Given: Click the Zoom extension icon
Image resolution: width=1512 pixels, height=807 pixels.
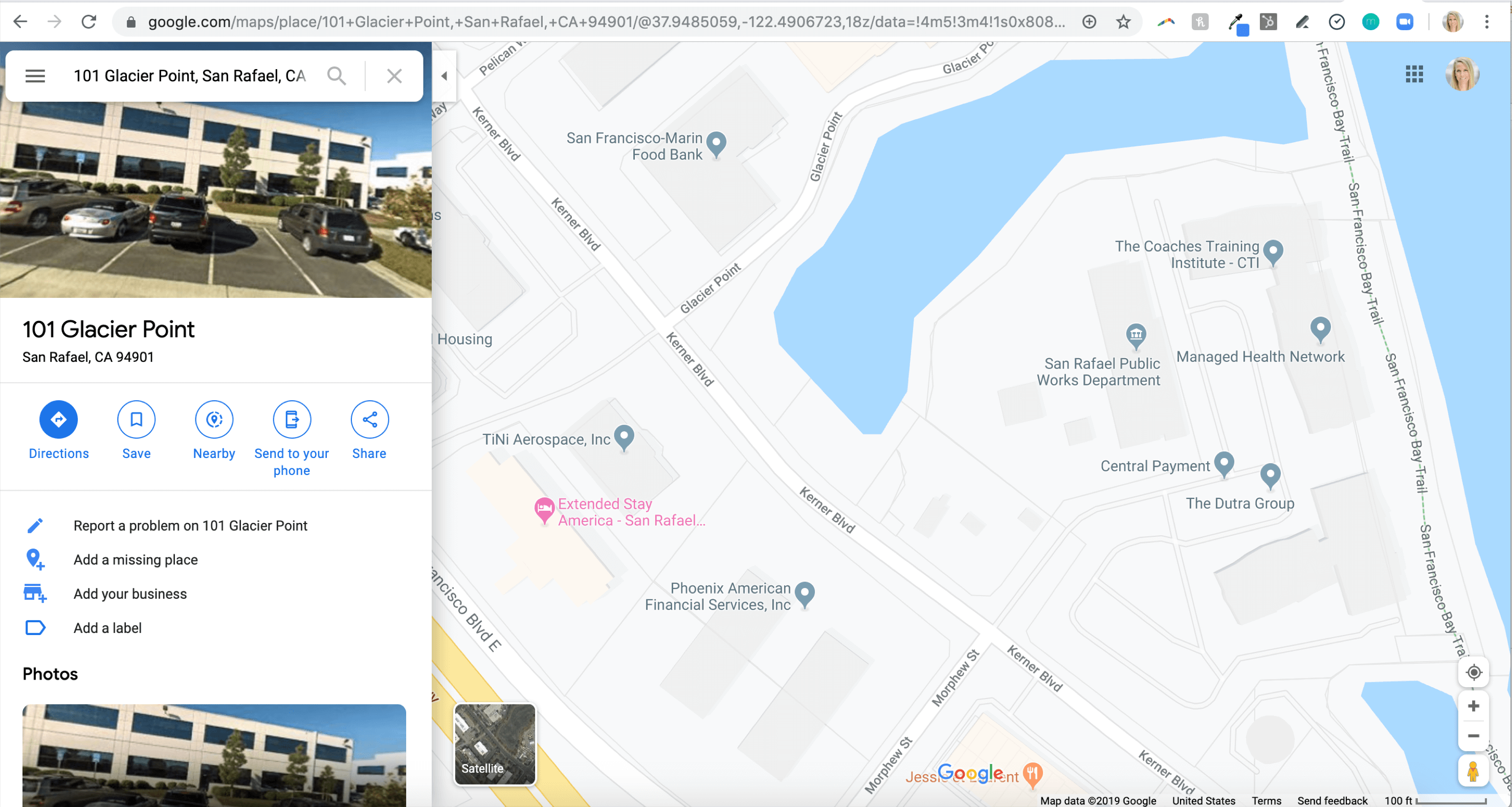Looking at the screenshot, I should point(1404,21).
